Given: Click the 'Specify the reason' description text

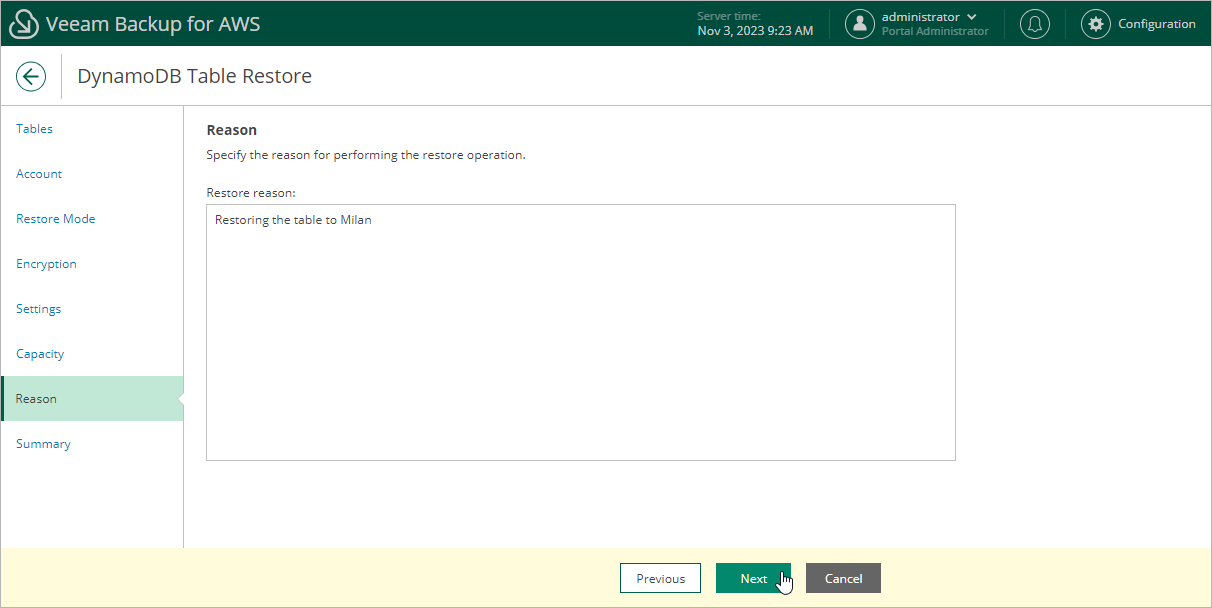Looking at the screenshot, I should point(366,155).
